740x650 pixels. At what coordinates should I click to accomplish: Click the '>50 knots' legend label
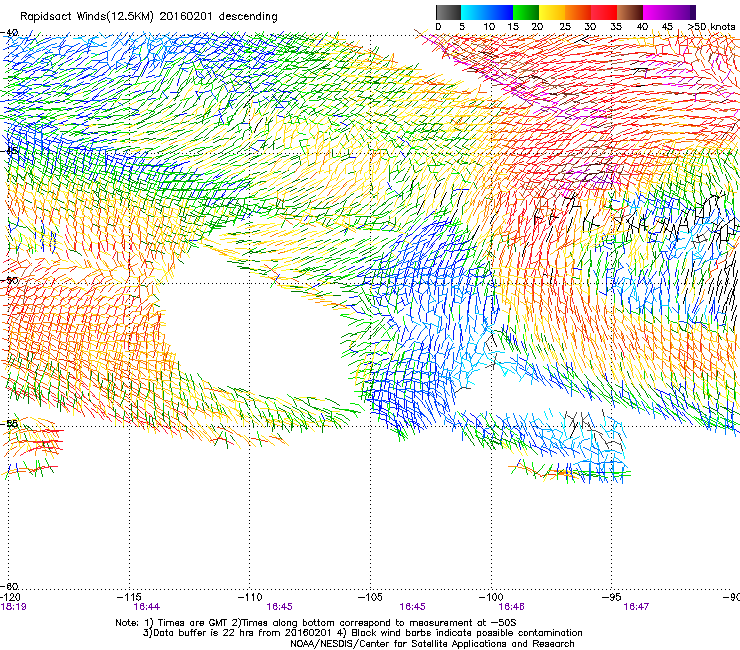pyautogui.click(x=711, y=27)
